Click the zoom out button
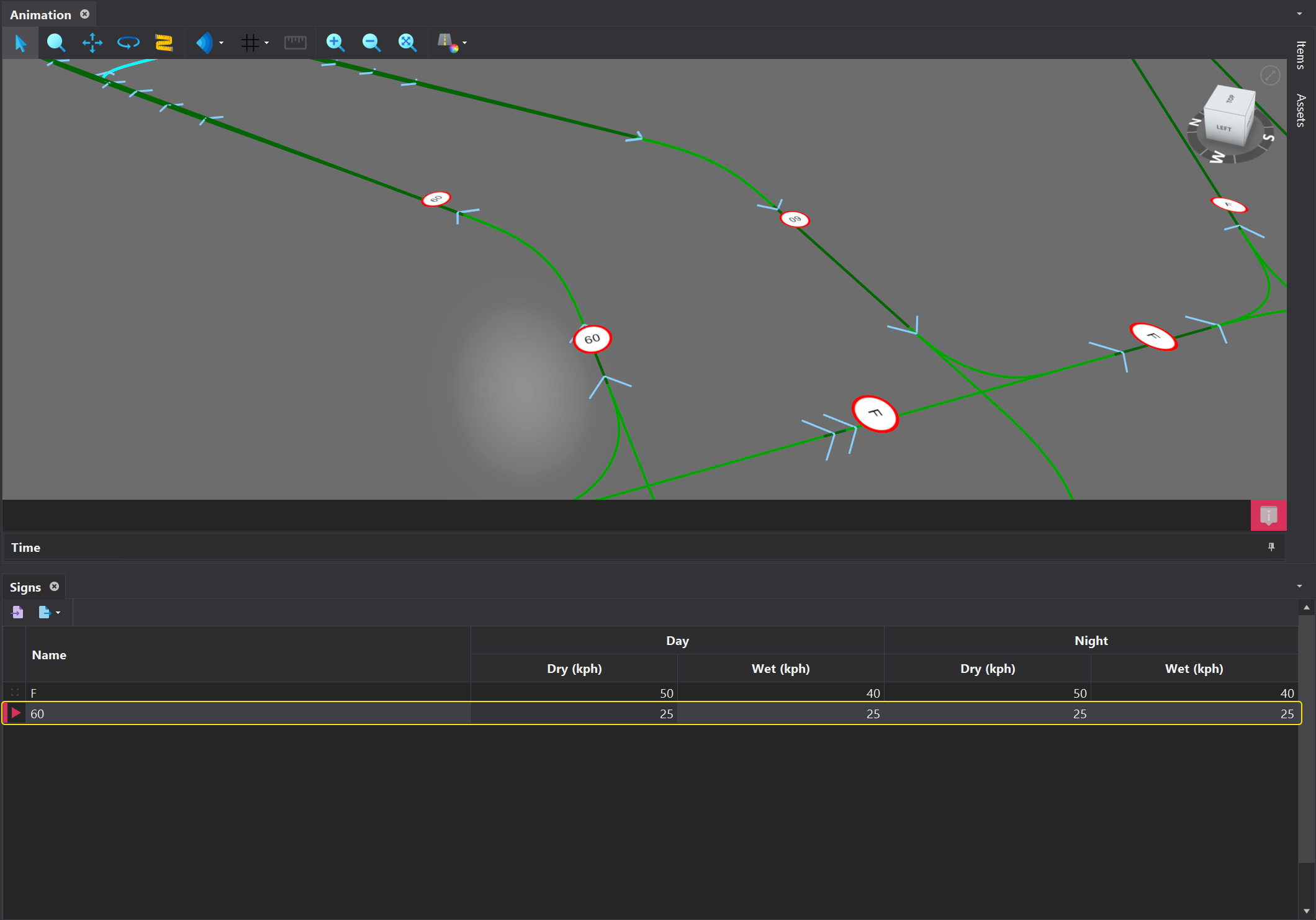 pyautogui.click(x=371, y=43)
